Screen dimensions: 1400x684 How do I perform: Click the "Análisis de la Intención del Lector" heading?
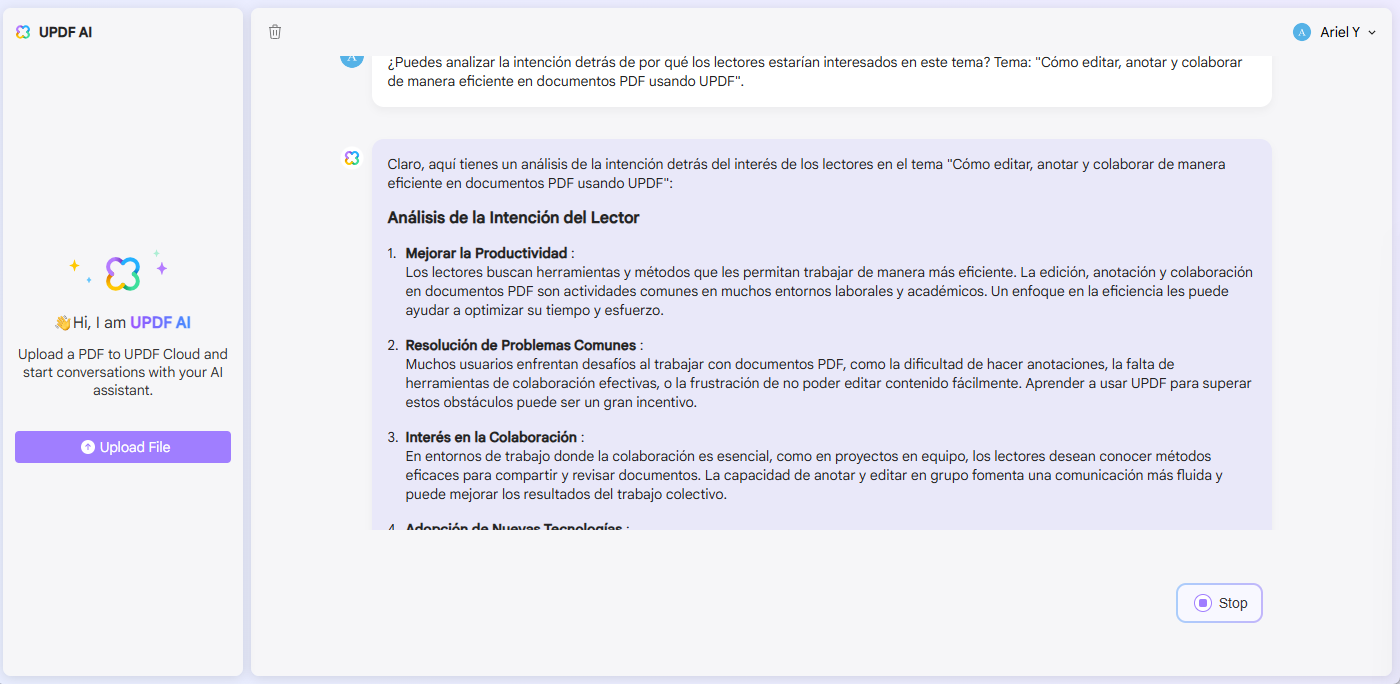tap(513, 217)
